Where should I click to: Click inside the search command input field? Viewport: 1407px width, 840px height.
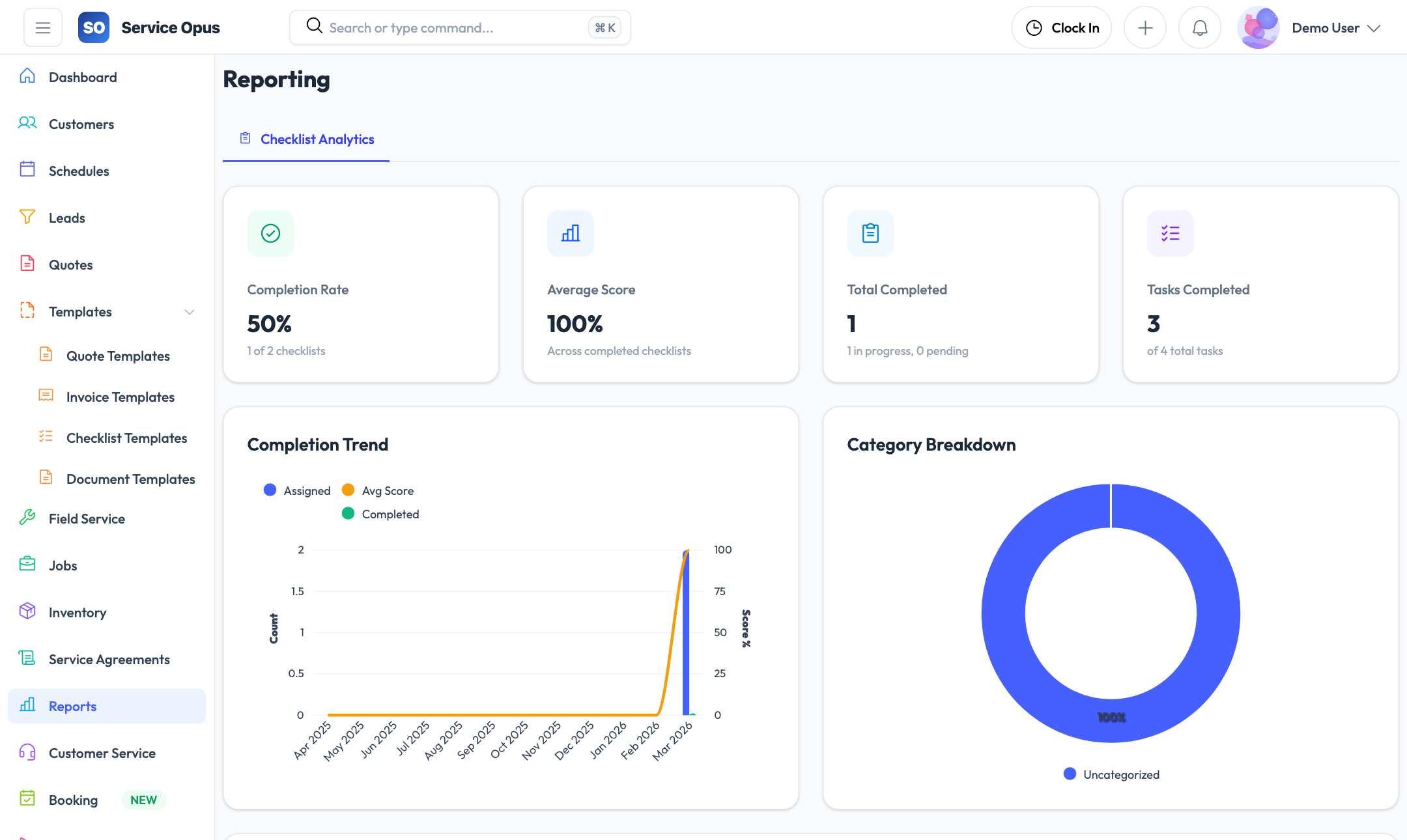click(456, 27)
